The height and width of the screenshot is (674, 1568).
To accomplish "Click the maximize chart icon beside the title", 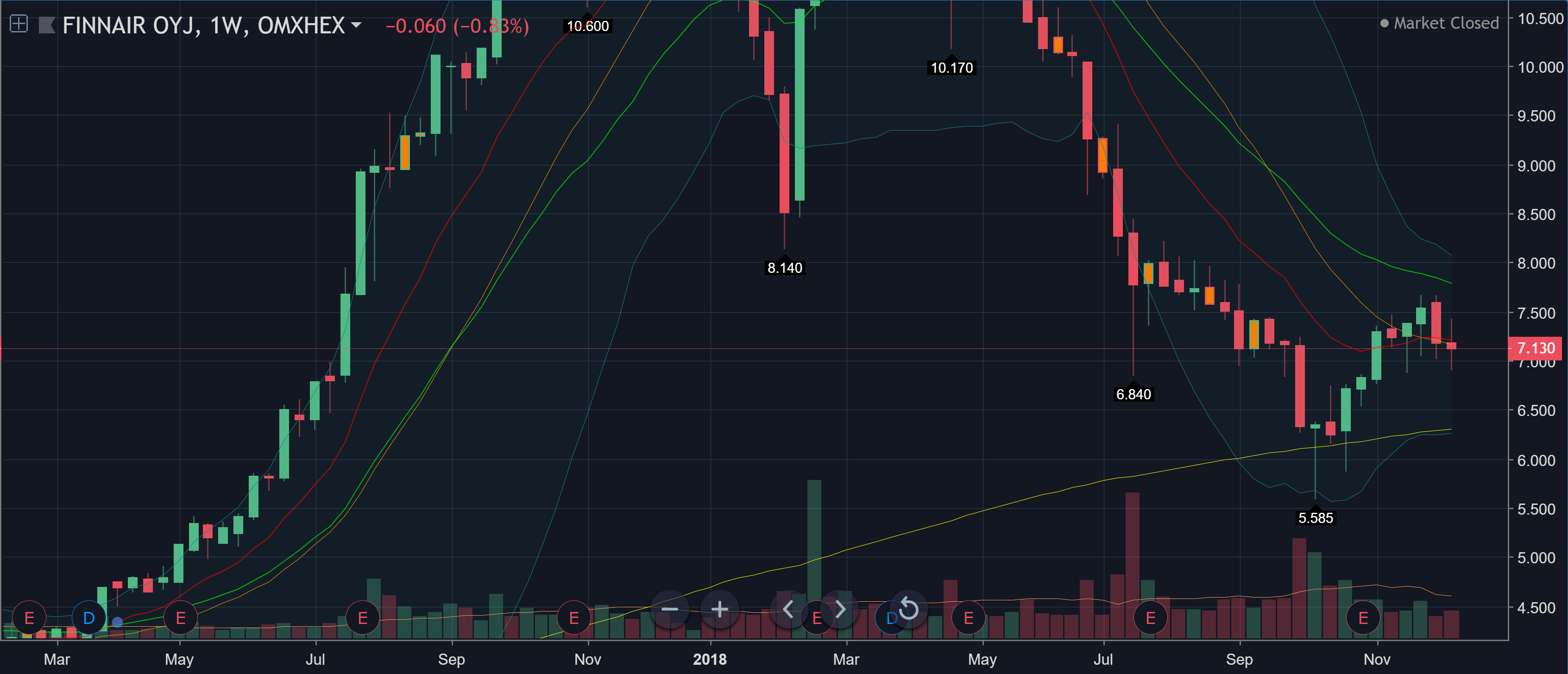I will pyautogui.click(x=19, y=24).
